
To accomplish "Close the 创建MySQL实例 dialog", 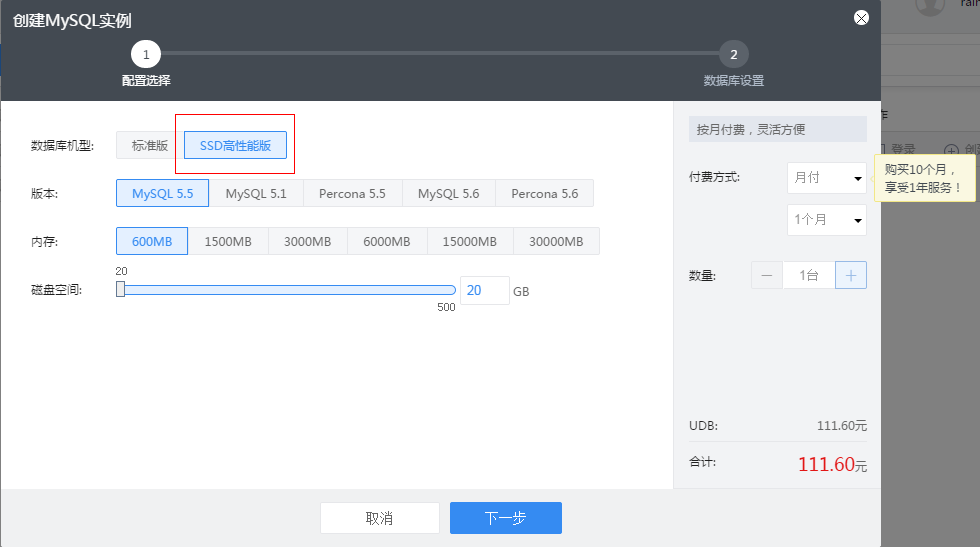I will click(861, 18).
